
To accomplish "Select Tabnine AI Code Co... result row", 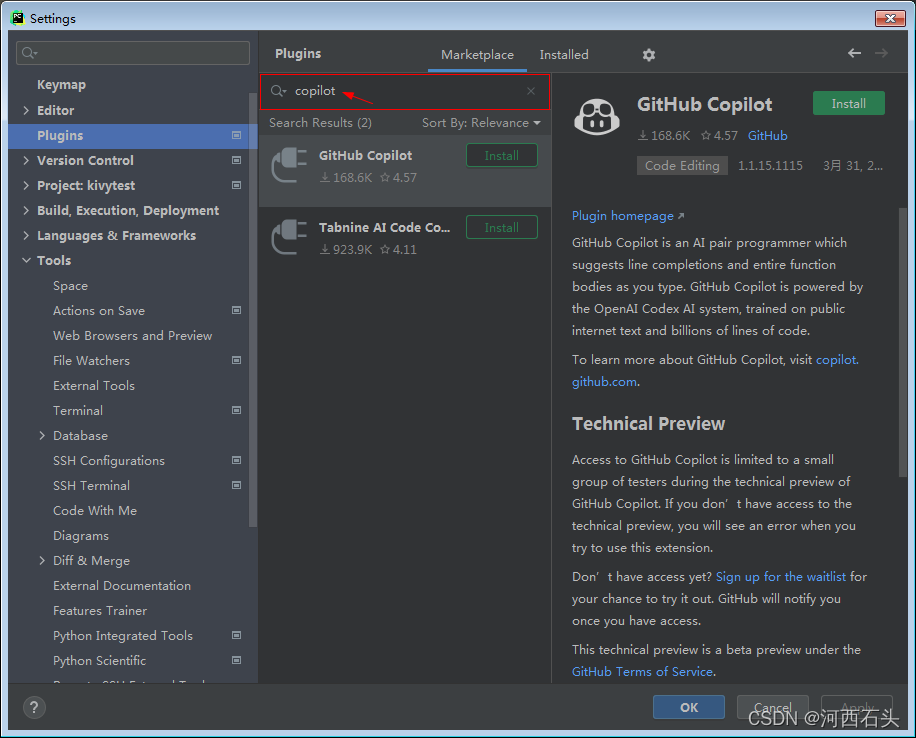I will click(x=405, y=243).
